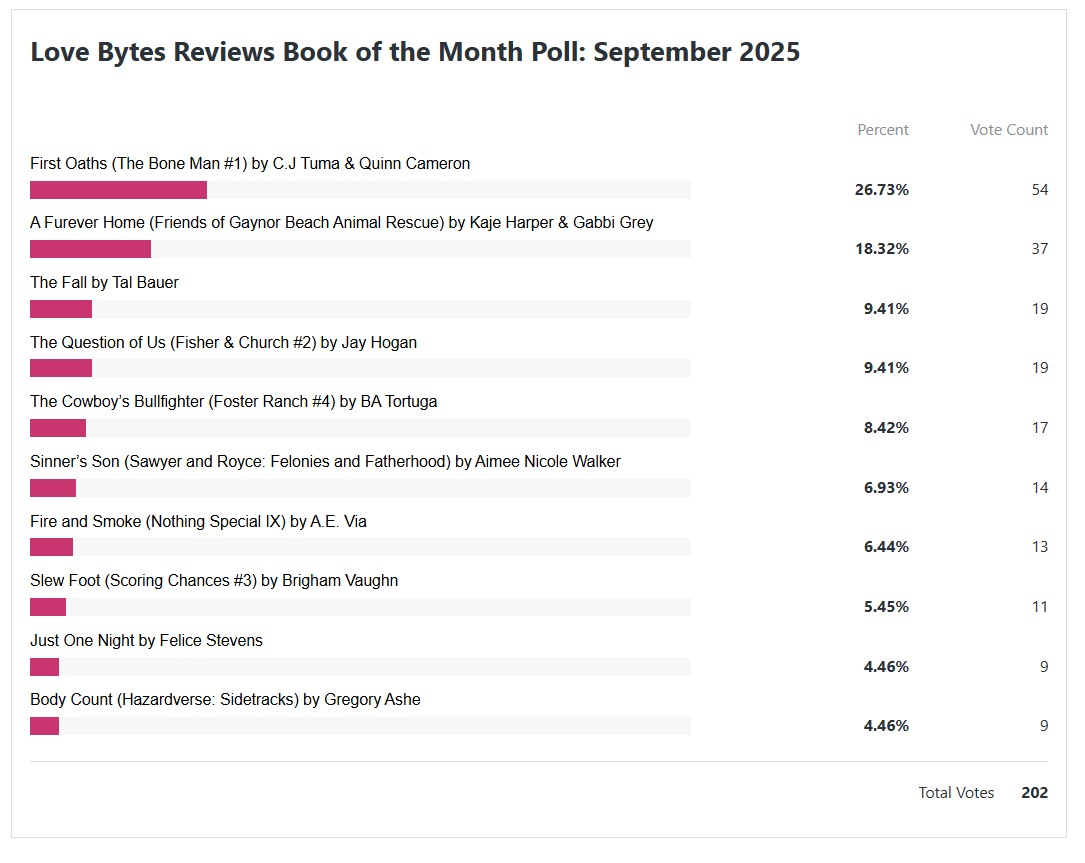Click the poll title heading

pos(415,52)
